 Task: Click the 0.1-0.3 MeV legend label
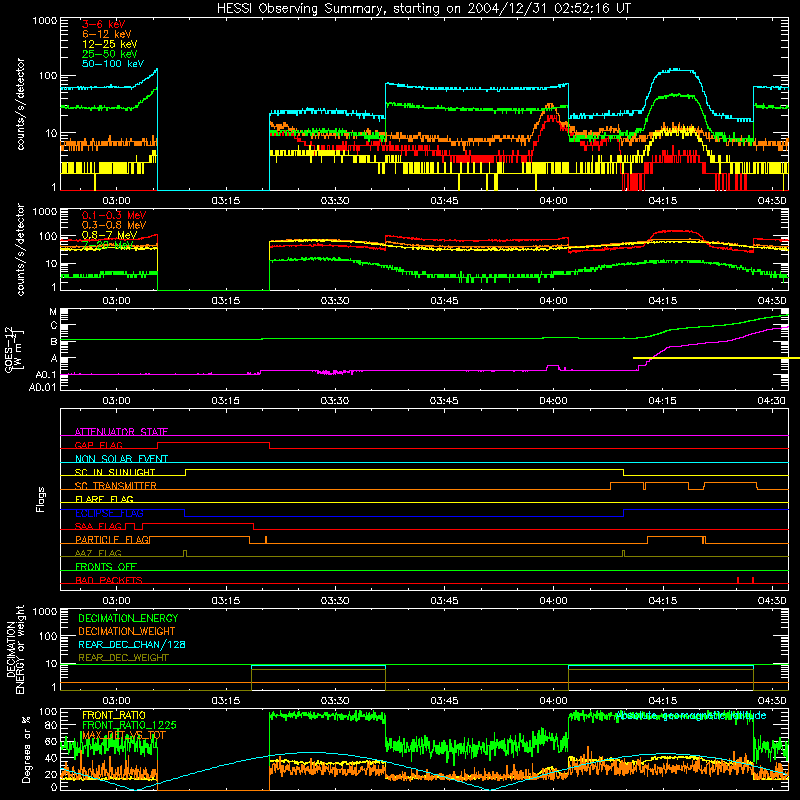click(x=114, y=215)
